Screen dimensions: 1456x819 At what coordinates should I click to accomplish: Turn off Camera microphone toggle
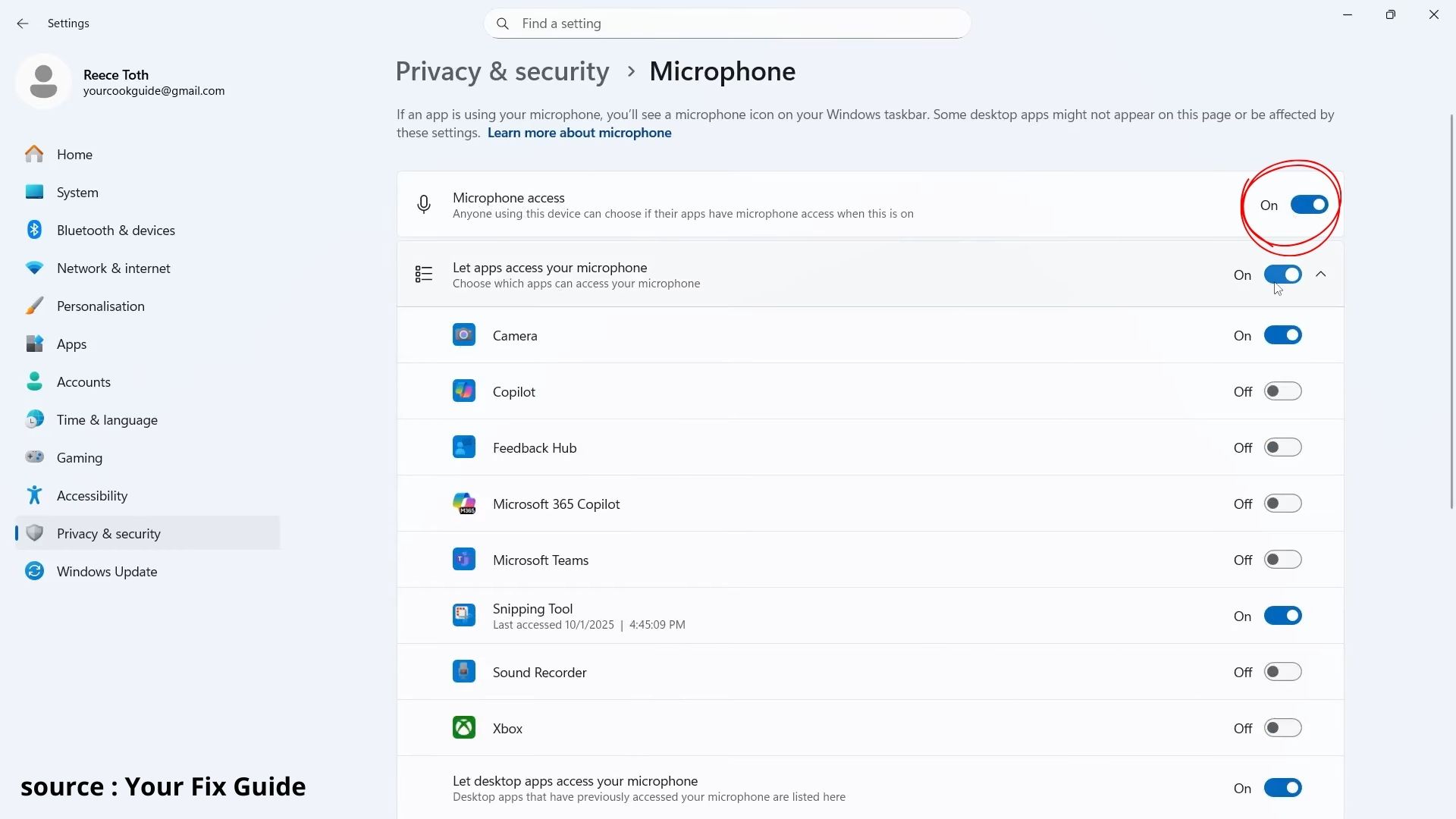click(1283, 335)
